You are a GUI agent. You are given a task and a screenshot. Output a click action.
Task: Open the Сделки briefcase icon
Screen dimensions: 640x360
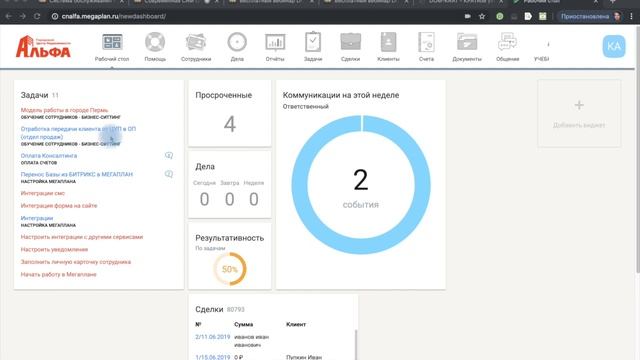point(351,42)
